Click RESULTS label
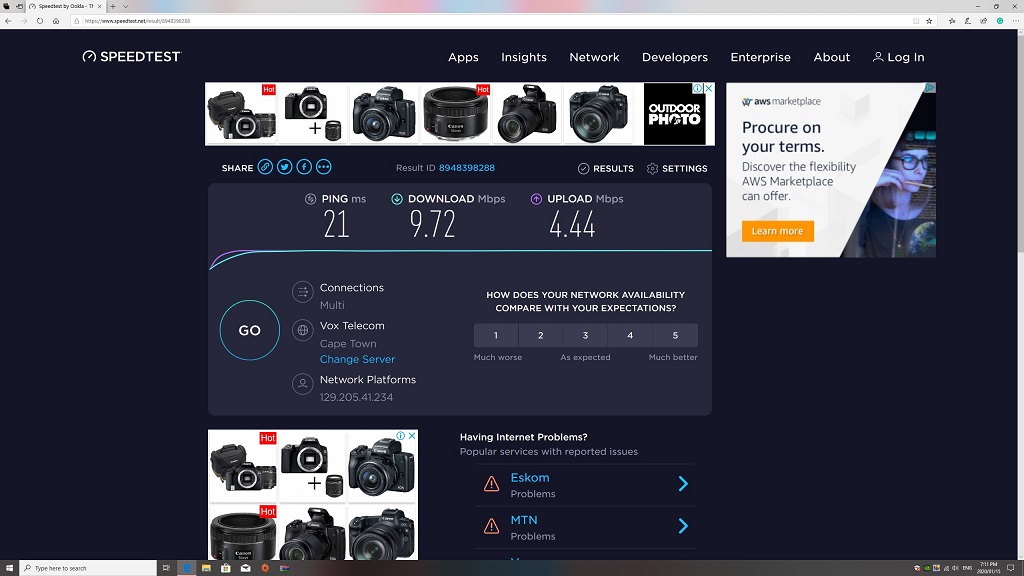Viewport: 1024px width, 576px height. 613,168
